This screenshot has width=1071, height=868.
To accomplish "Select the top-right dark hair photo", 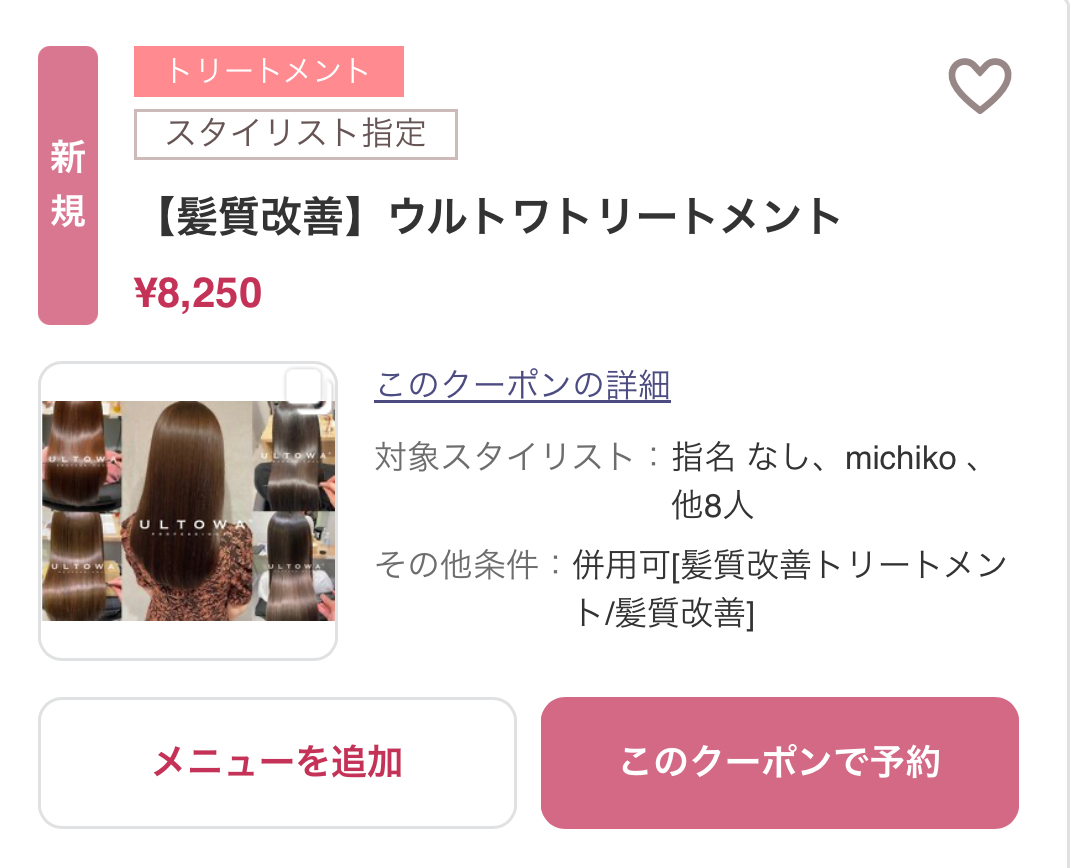I will 294,456.
